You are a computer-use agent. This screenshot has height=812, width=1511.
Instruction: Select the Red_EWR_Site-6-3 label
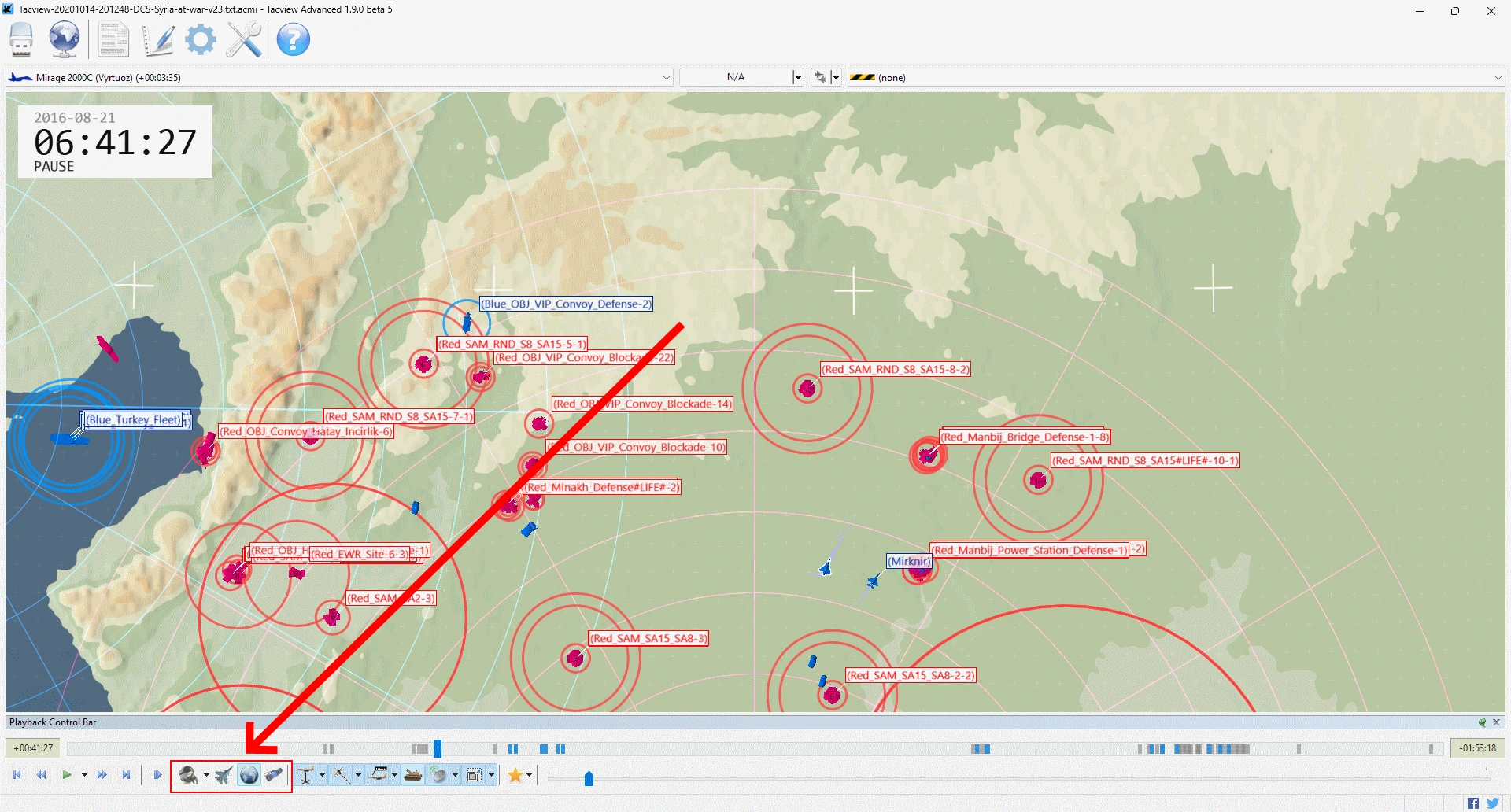pos(360,554)
